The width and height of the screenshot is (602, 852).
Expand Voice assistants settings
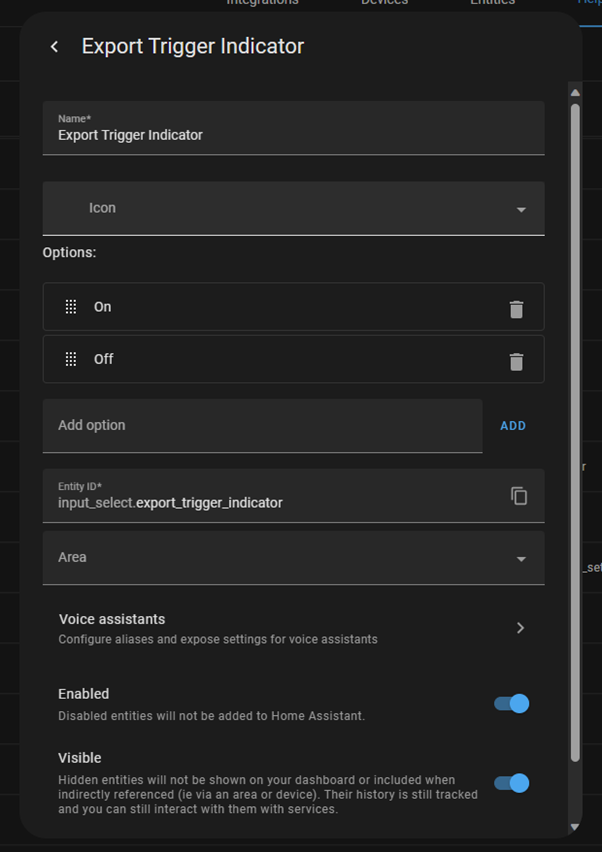click(x=293, y=628)
